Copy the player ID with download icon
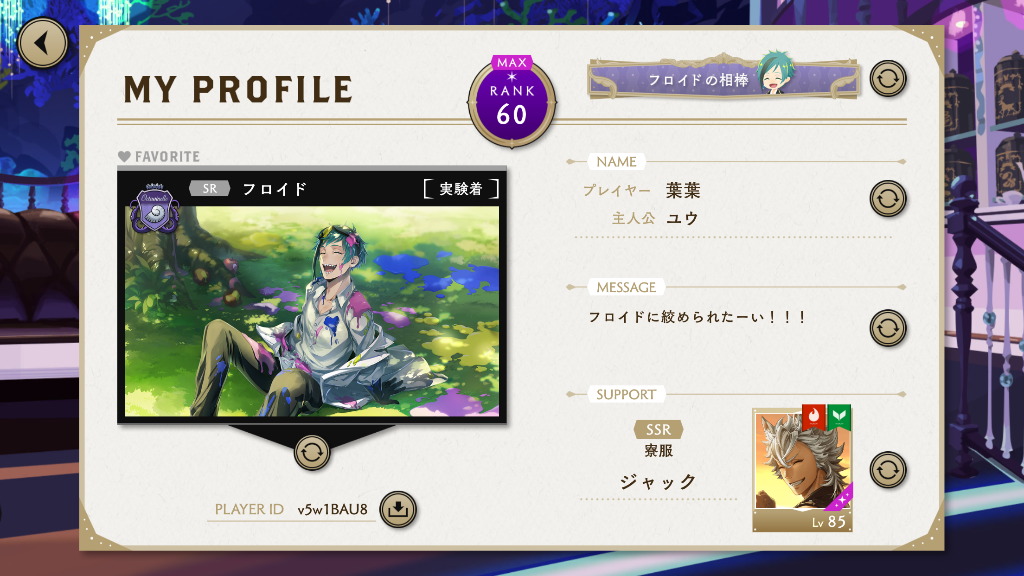 [398, 509]
